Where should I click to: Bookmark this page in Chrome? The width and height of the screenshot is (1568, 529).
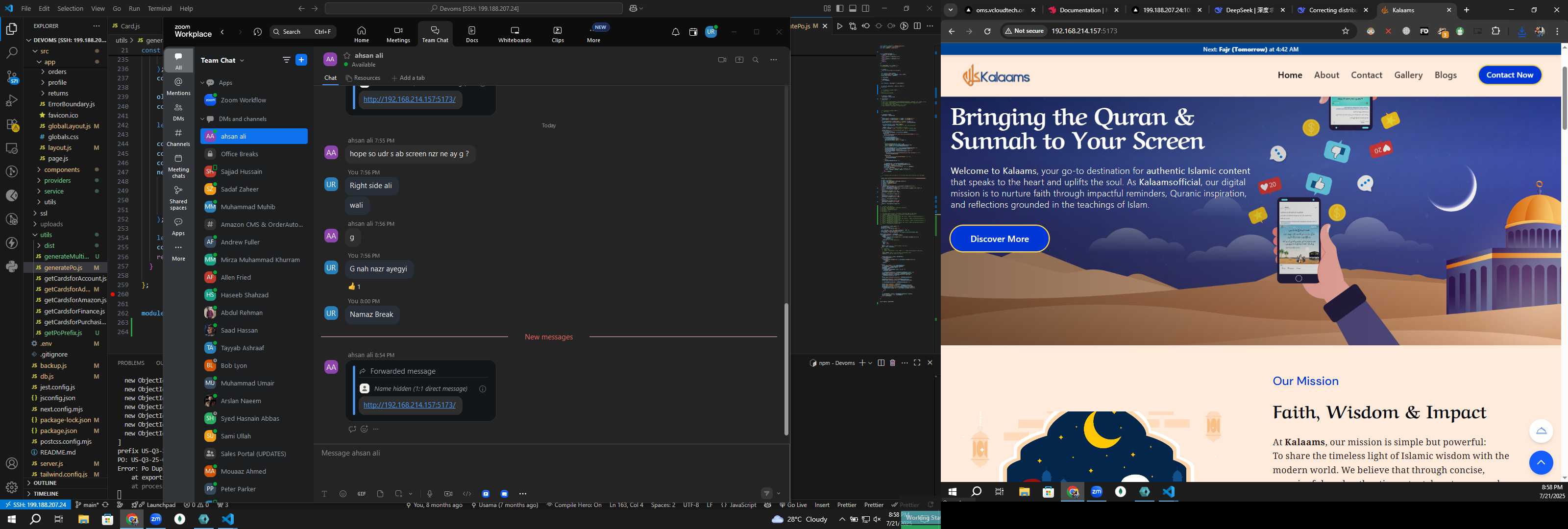[x=1345, y=31]
